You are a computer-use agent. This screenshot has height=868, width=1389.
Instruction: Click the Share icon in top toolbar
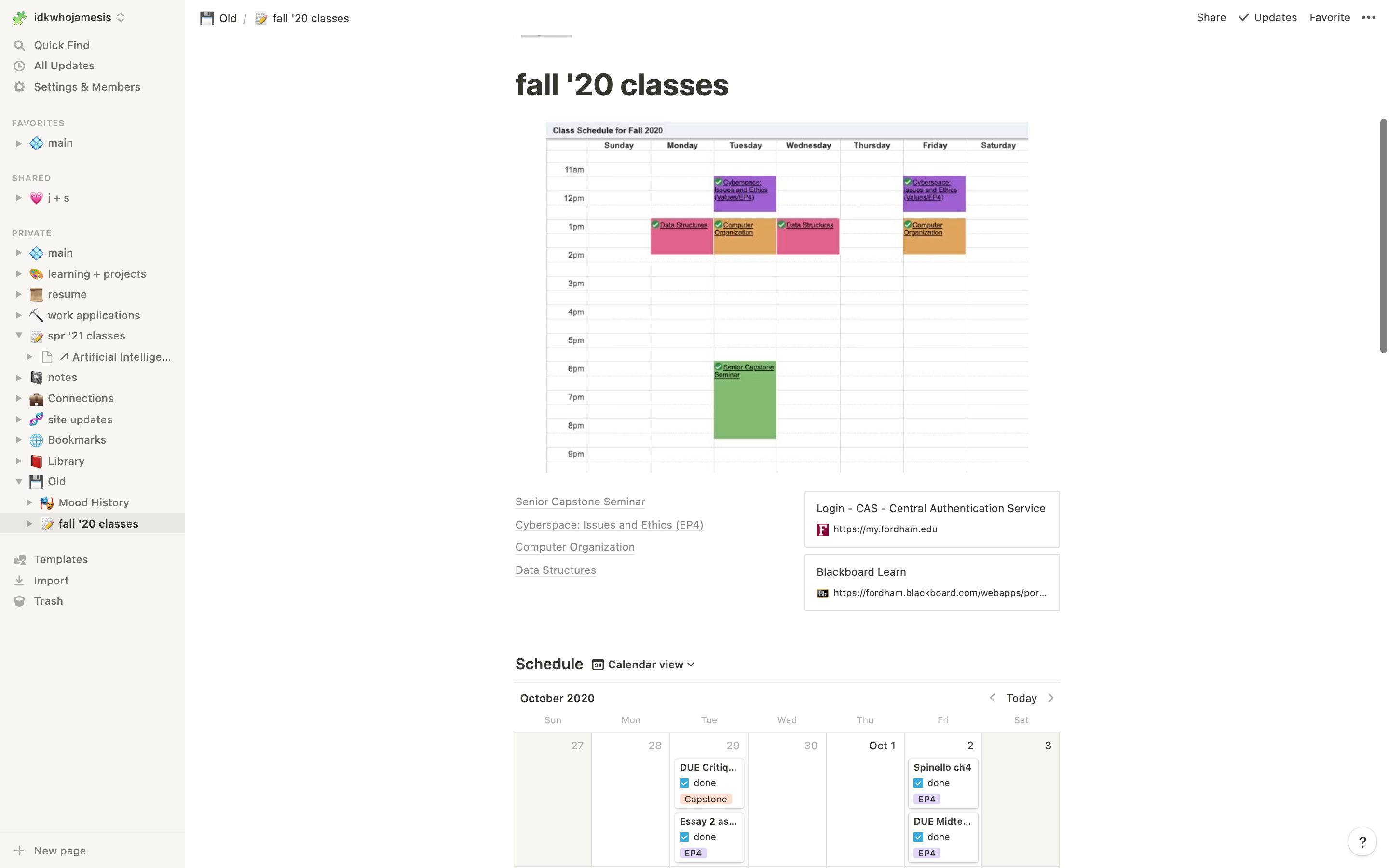point(1211,17)
